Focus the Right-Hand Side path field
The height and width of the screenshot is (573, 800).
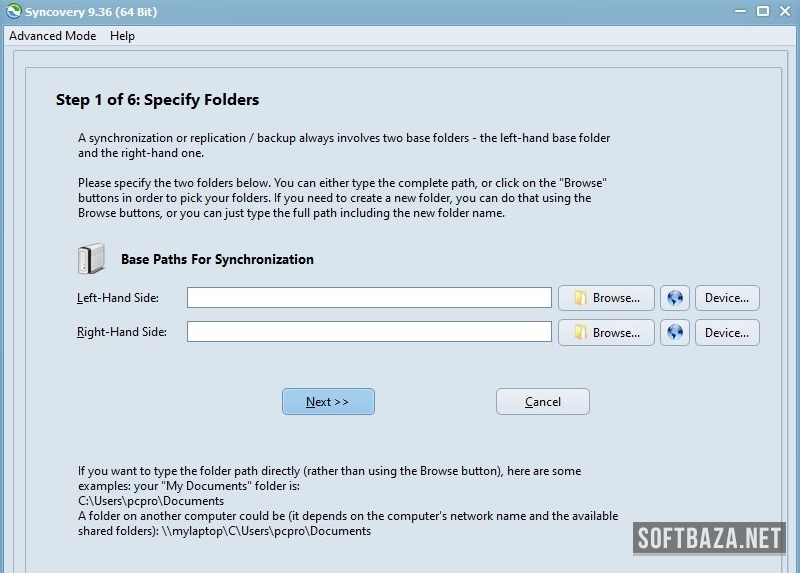tap(369, 332)
